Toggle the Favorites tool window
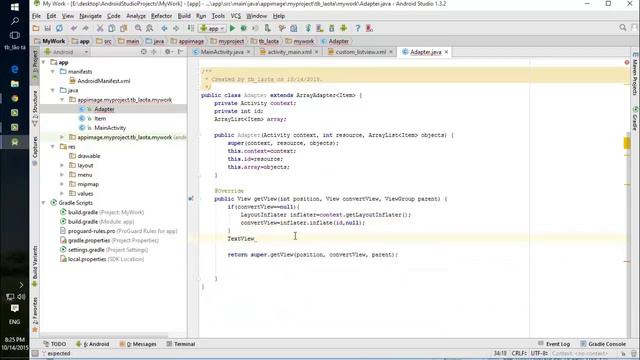This screenshot has width=640, height=360. tap(35, 314)
